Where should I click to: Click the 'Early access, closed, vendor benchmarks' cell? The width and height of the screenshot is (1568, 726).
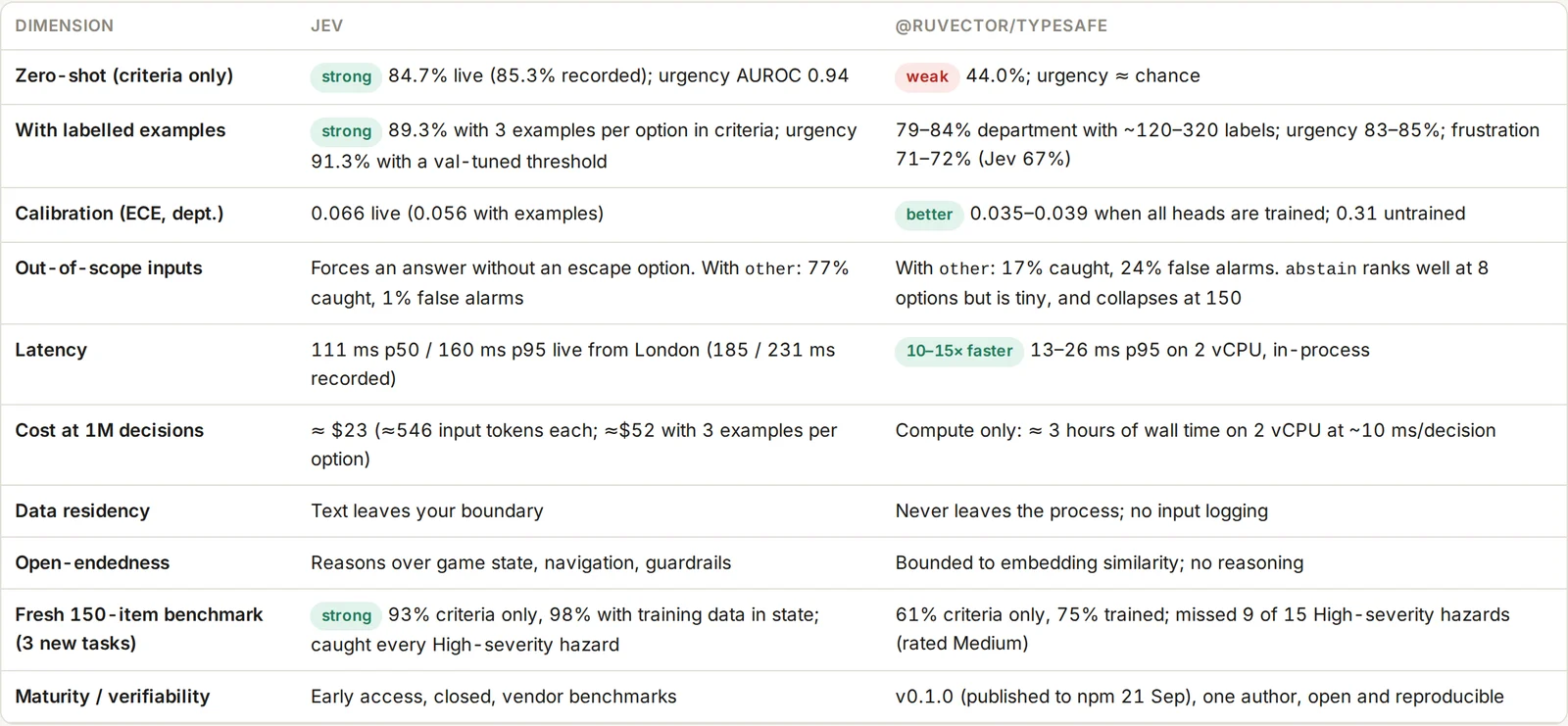[494, 697]
